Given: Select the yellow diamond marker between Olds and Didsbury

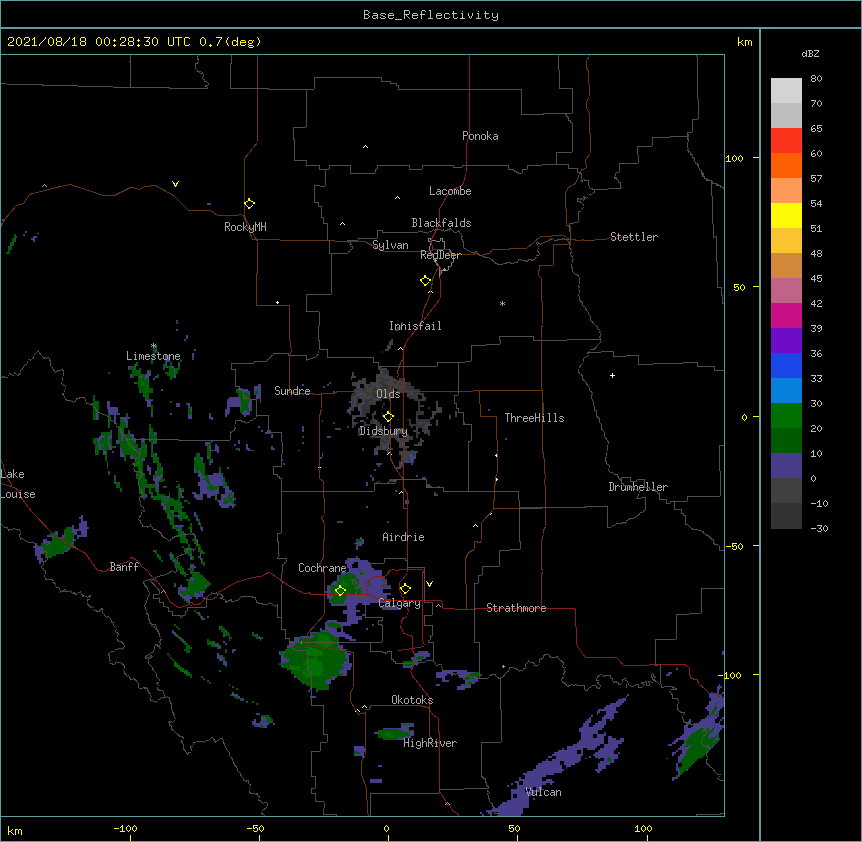Looking at the screenshot, I should (x=388, y=417).
